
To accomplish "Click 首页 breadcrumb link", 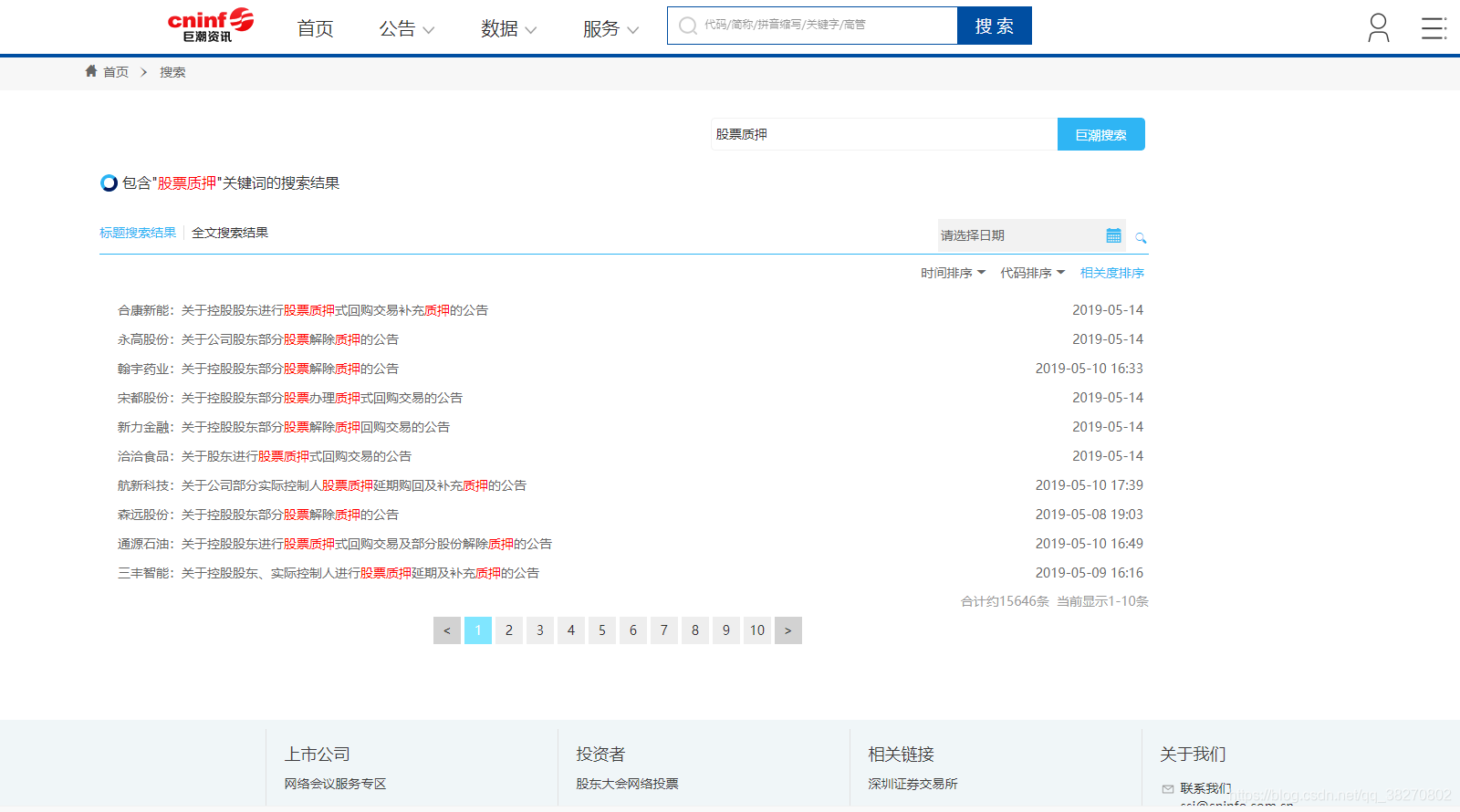I will pyautogui.click(x=116, y=72).
